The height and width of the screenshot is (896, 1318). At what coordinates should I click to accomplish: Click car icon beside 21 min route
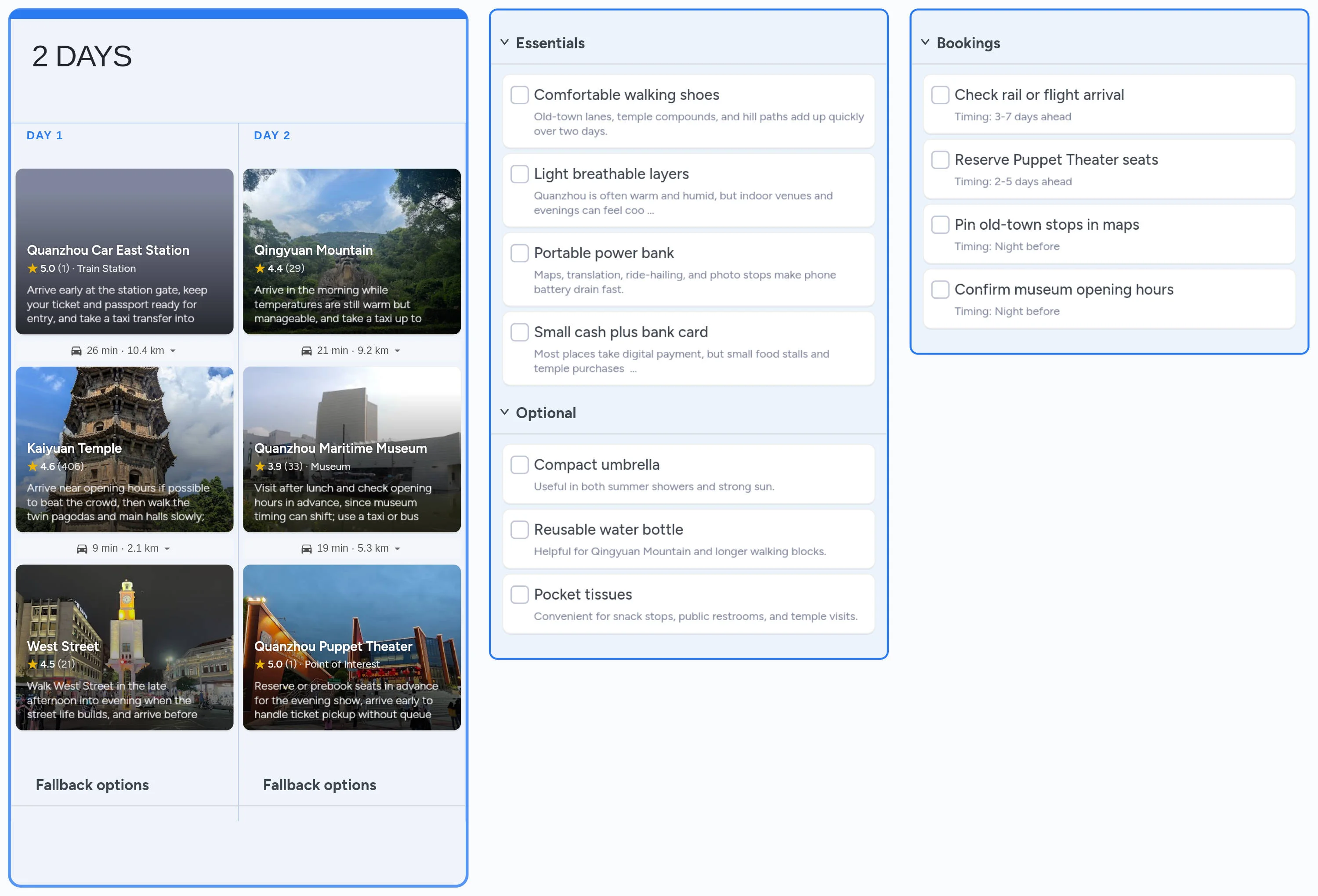(x=306, y=351)
